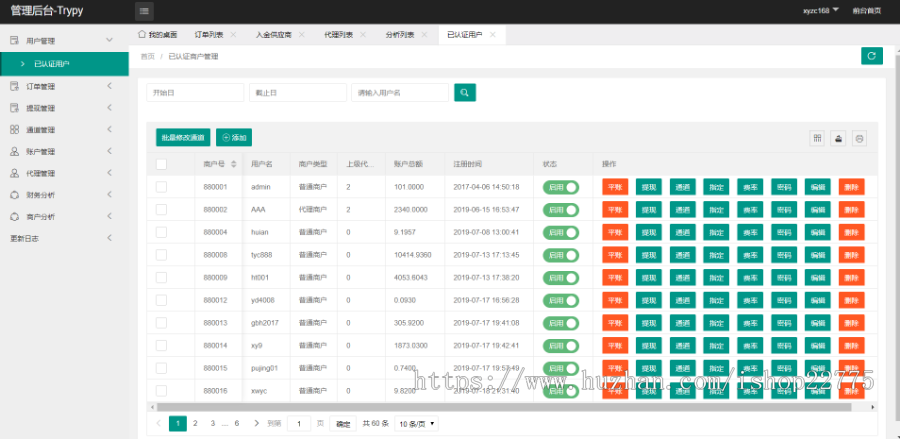900x439 pixels.
Task: Disable the 启用 switch for huian
Action: pos(561,232)
